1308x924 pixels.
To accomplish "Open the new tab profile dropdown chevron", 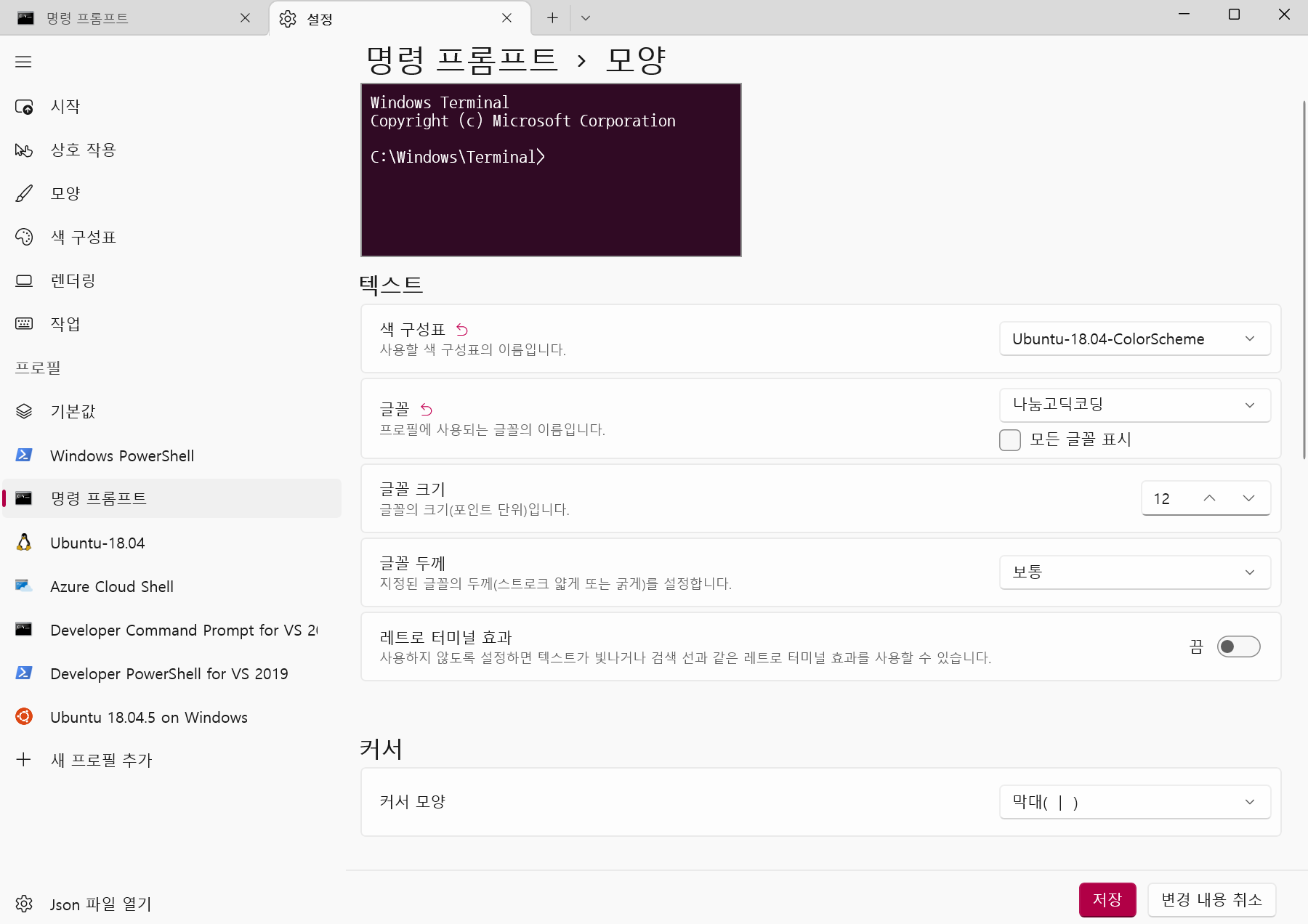I will (586, 18).
